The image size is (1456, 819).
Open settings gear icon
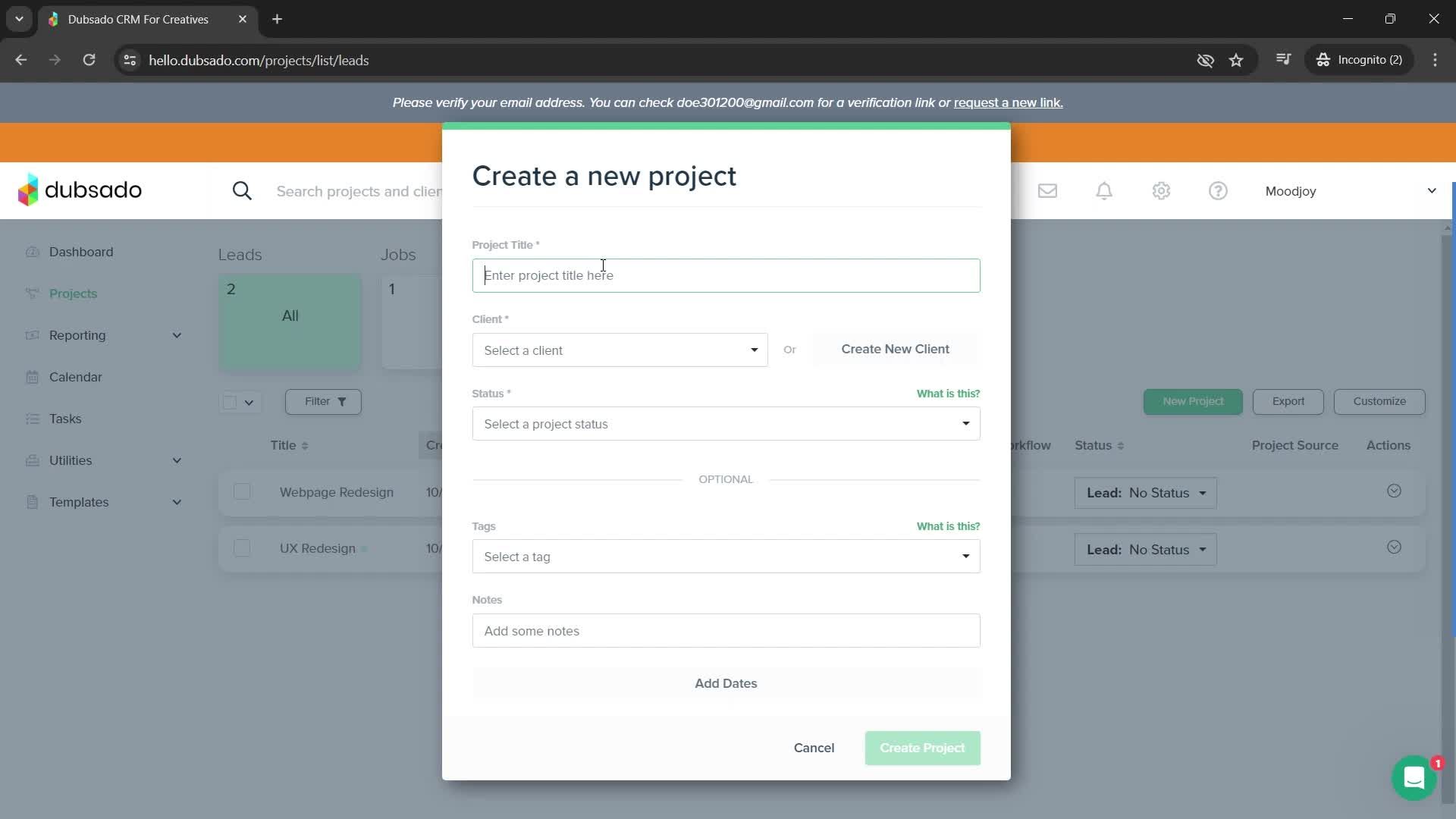1161,191
